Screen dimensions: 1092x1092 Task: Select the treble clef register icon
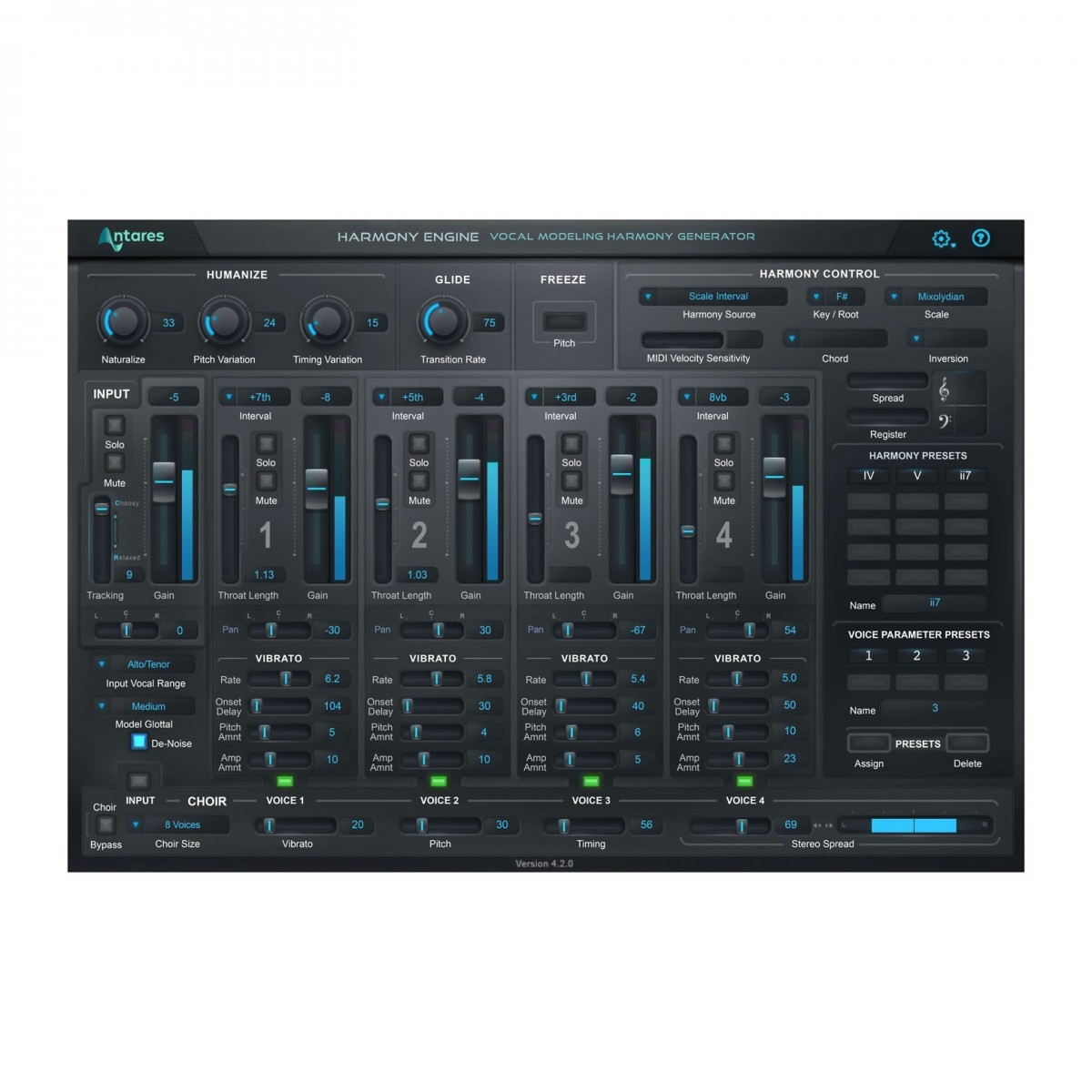tap(945, 389)
